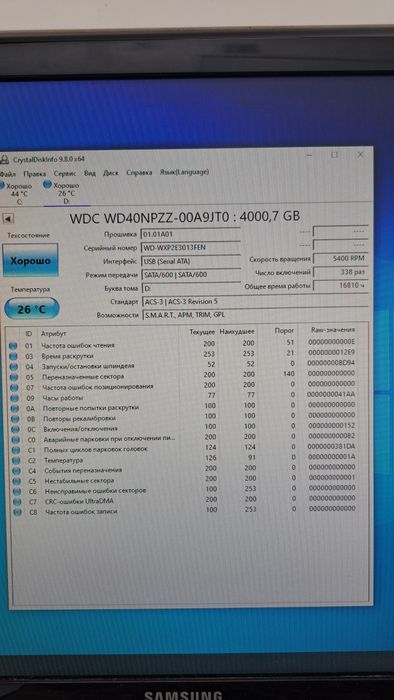Click status icon of attribute 07
Image resolution: width=394 pixels, height=700 pixels.
tap(13, 388)
